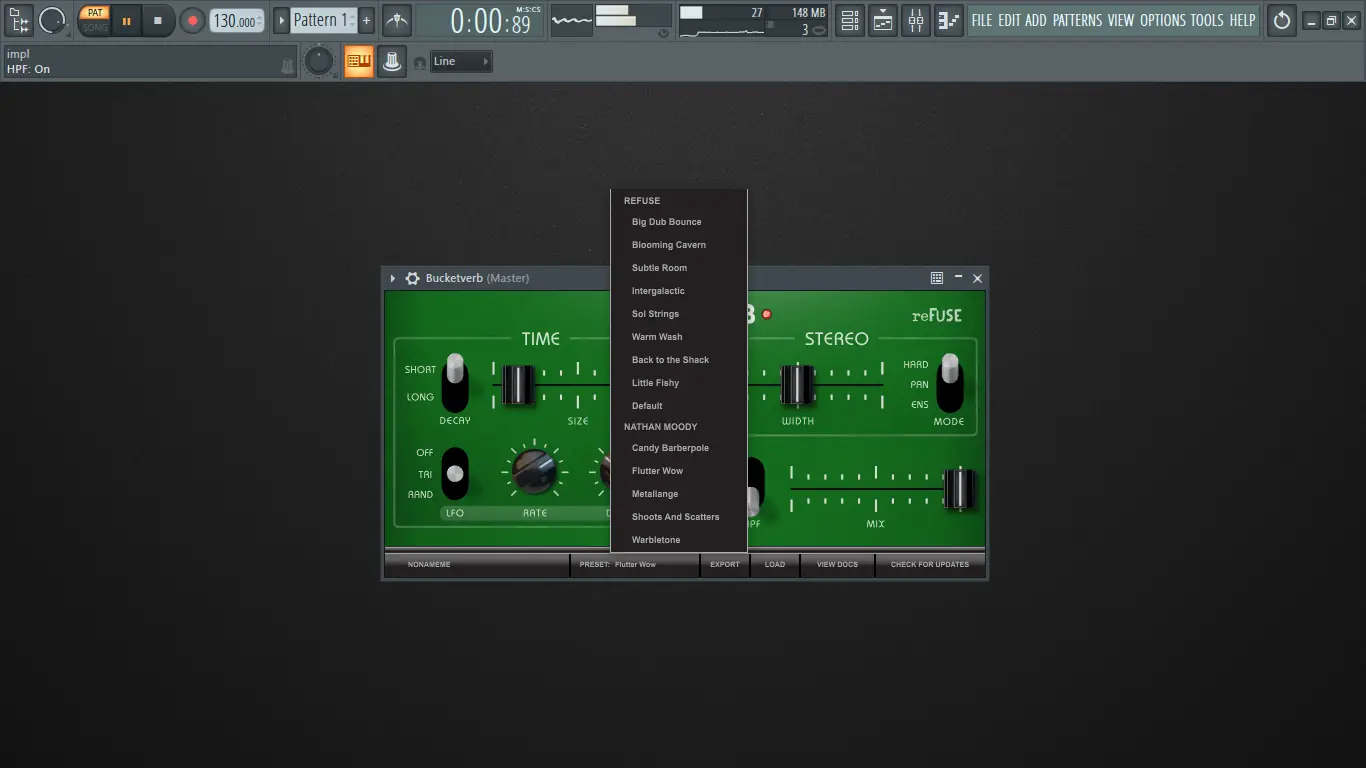Pick the Metallange preset
The width and height of the screenshot is (1366, 768).
(679, 494)
